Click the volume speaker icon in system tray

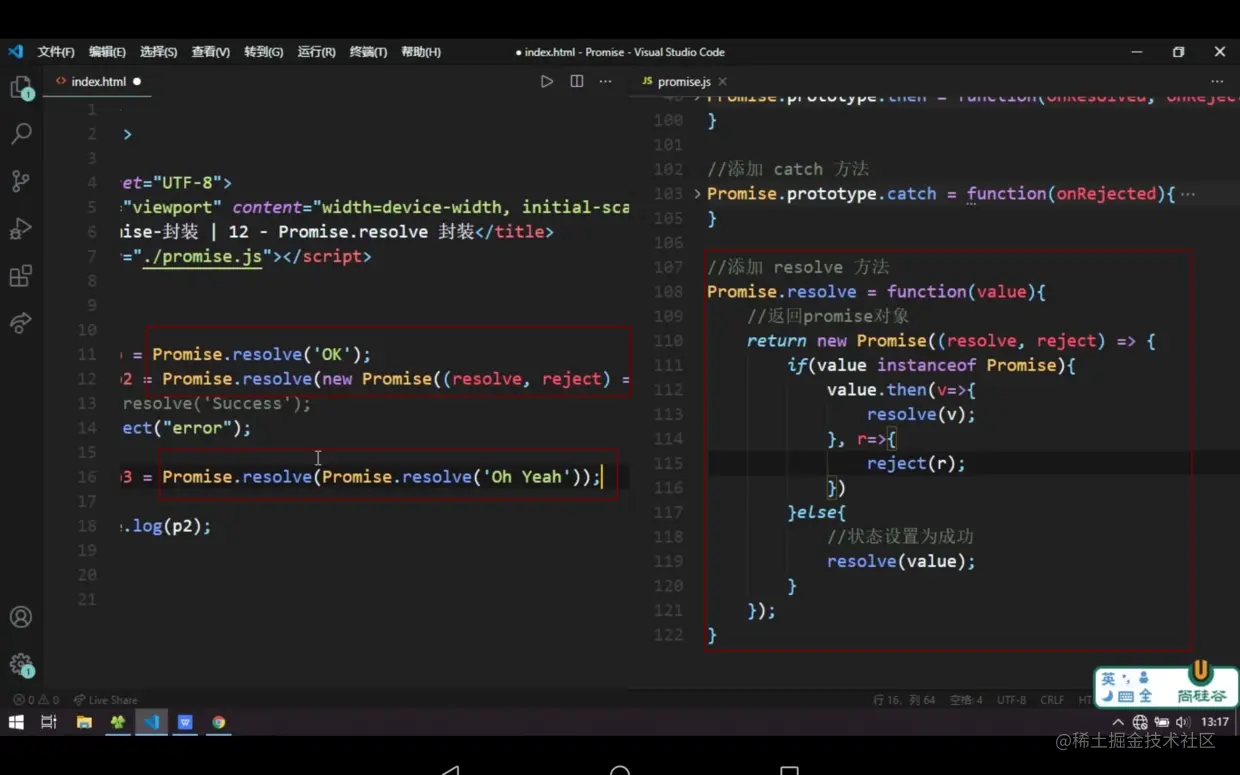point(1183,722)
